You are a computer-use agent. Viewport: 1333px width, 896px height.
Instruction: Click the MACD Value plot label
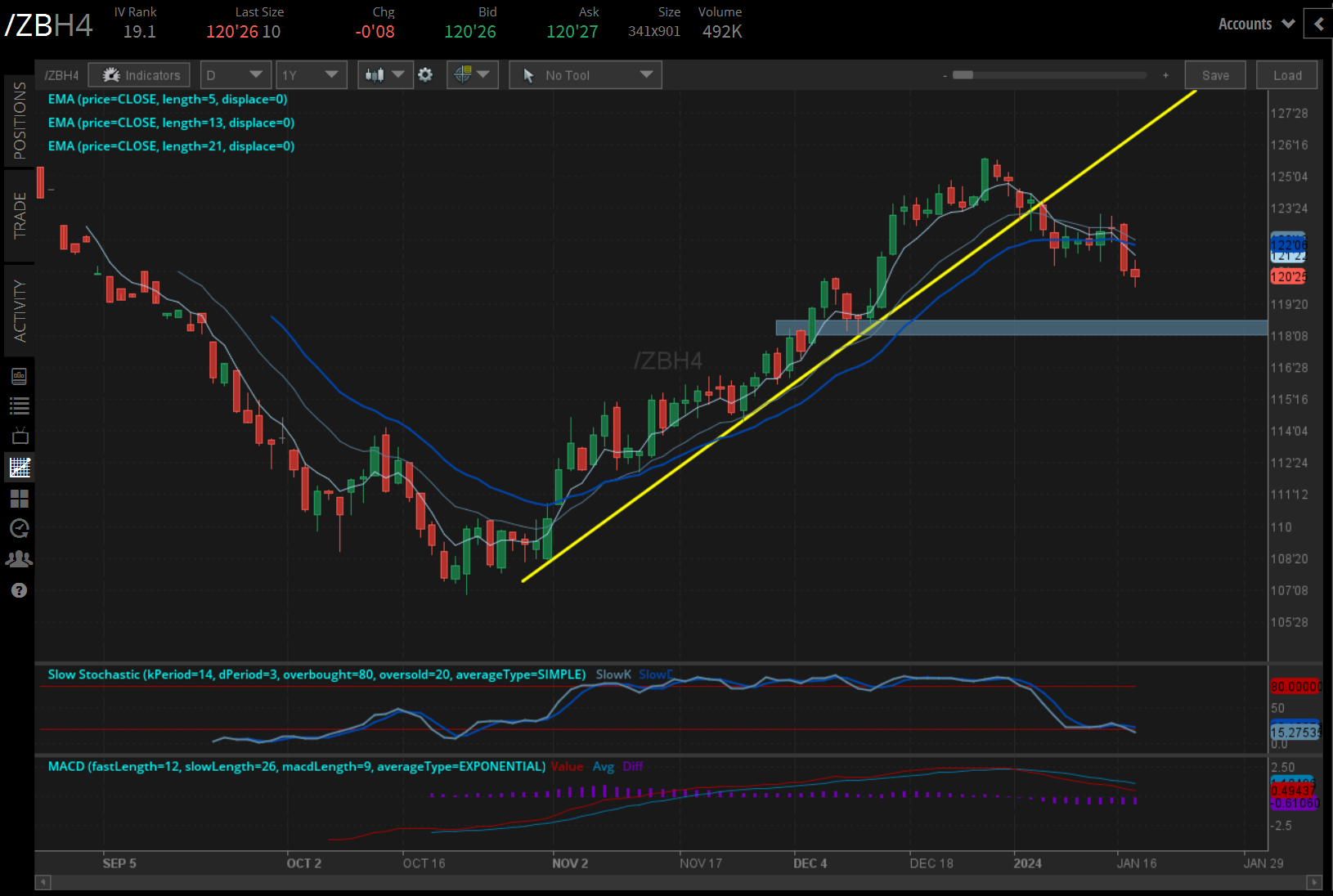(x=567, y=766)
